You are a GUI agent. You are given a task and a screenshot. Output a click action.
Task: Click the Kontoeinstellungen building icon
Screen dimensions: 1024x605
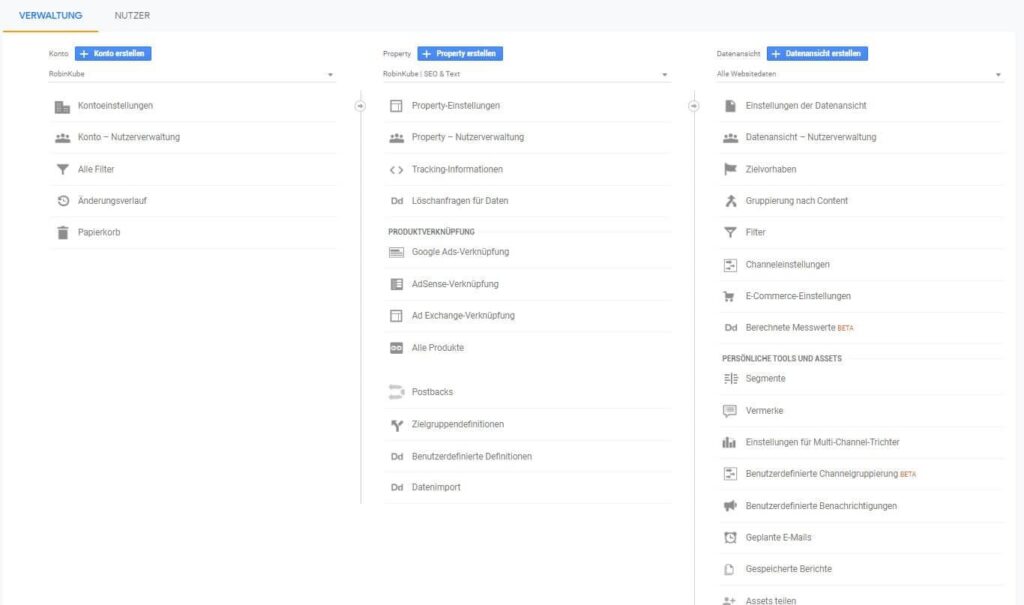pos(62,106)
